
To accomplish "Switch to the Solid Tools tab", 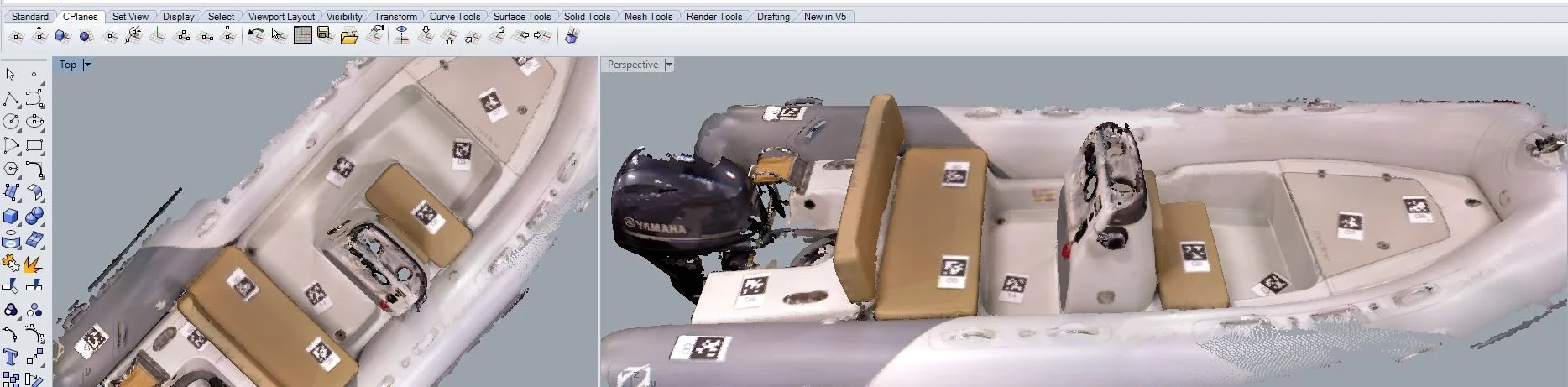I will pyautogui.click(x=587, y=16).
